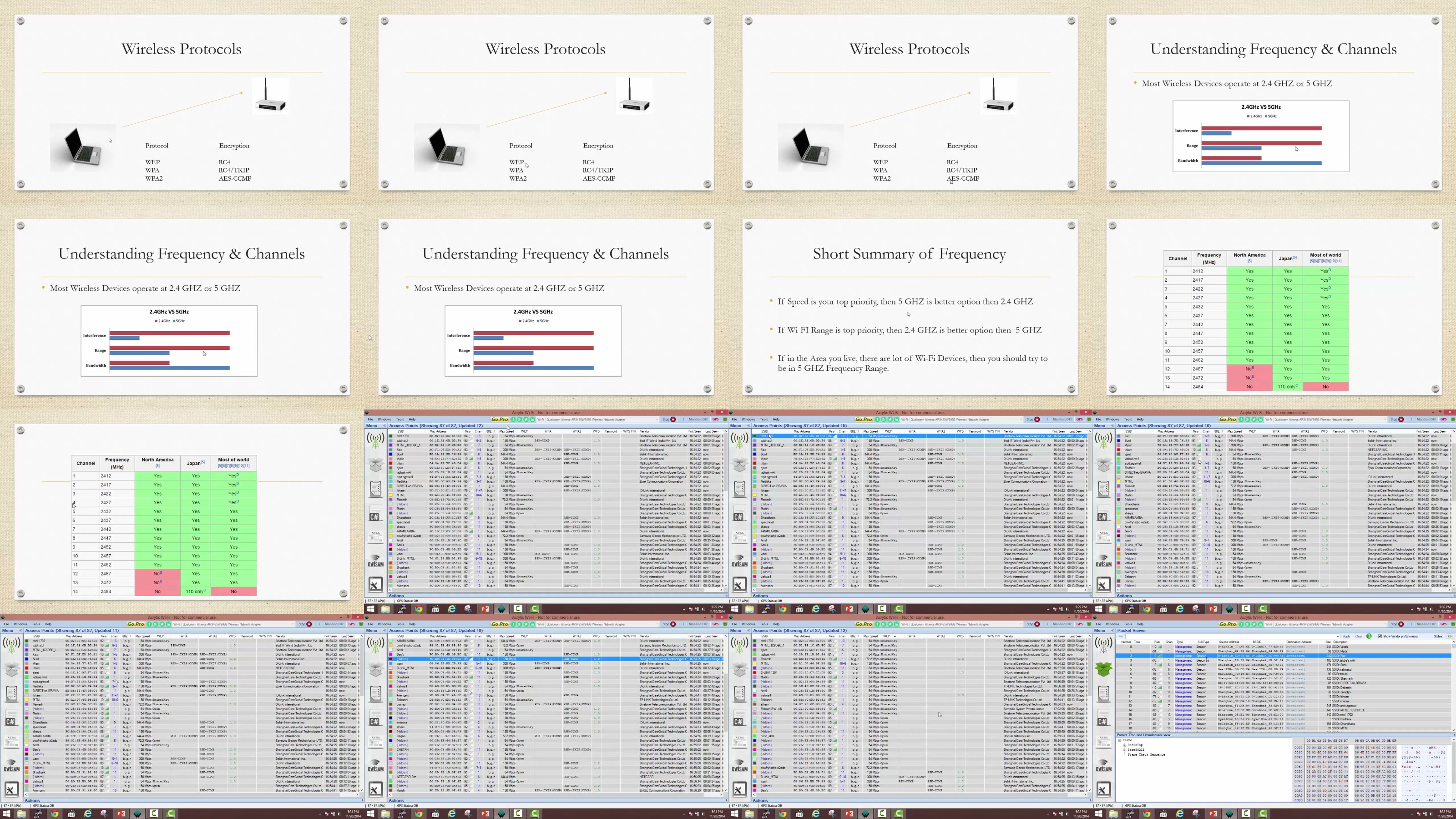Open the OWISAM icon in the Packet Viewer sidebar
Viewport: 1456px width, 819px height.
[x=1103, y=766]
